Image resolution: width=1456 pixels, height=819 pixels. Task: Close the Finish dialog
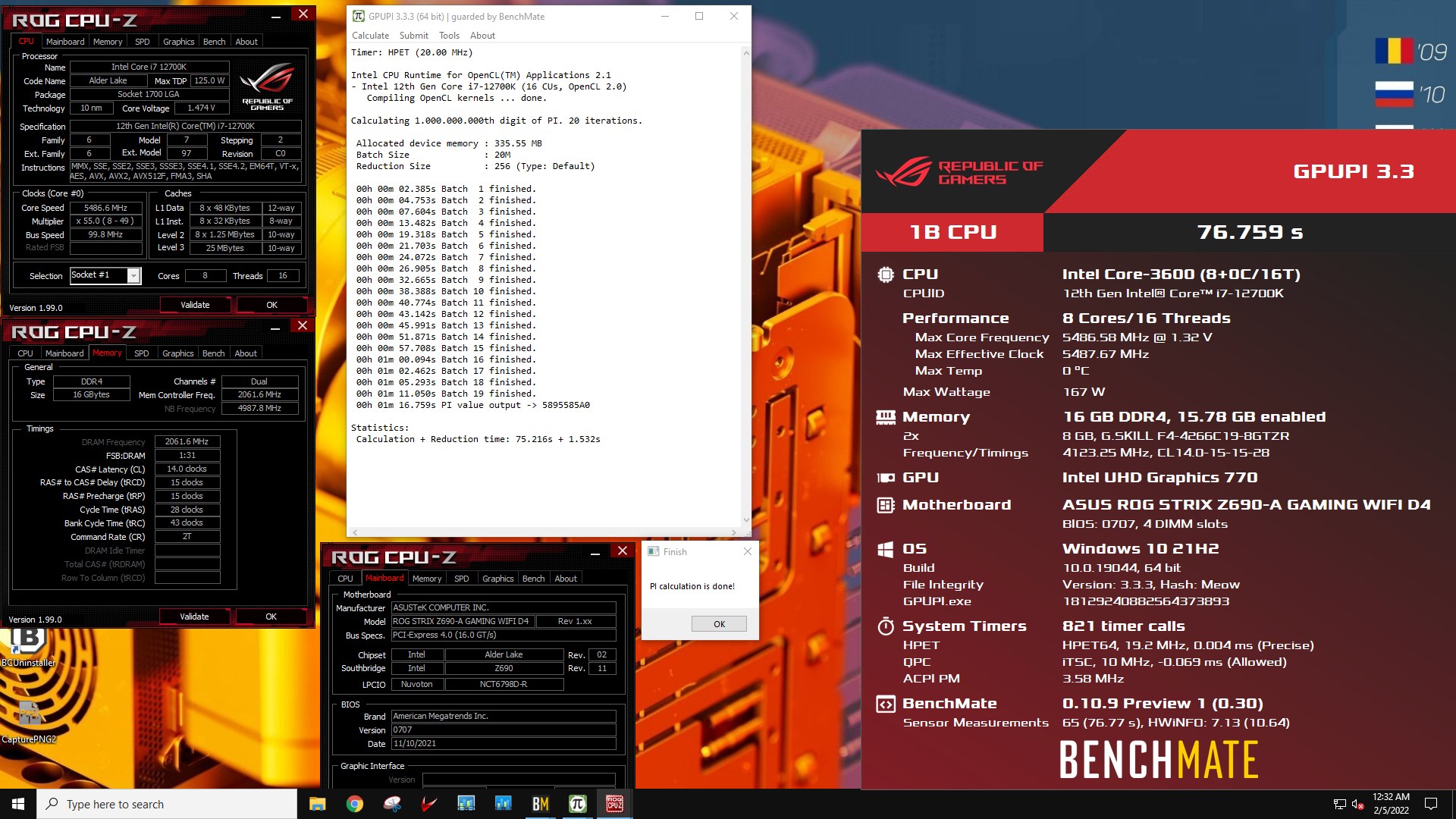(748, 551)
